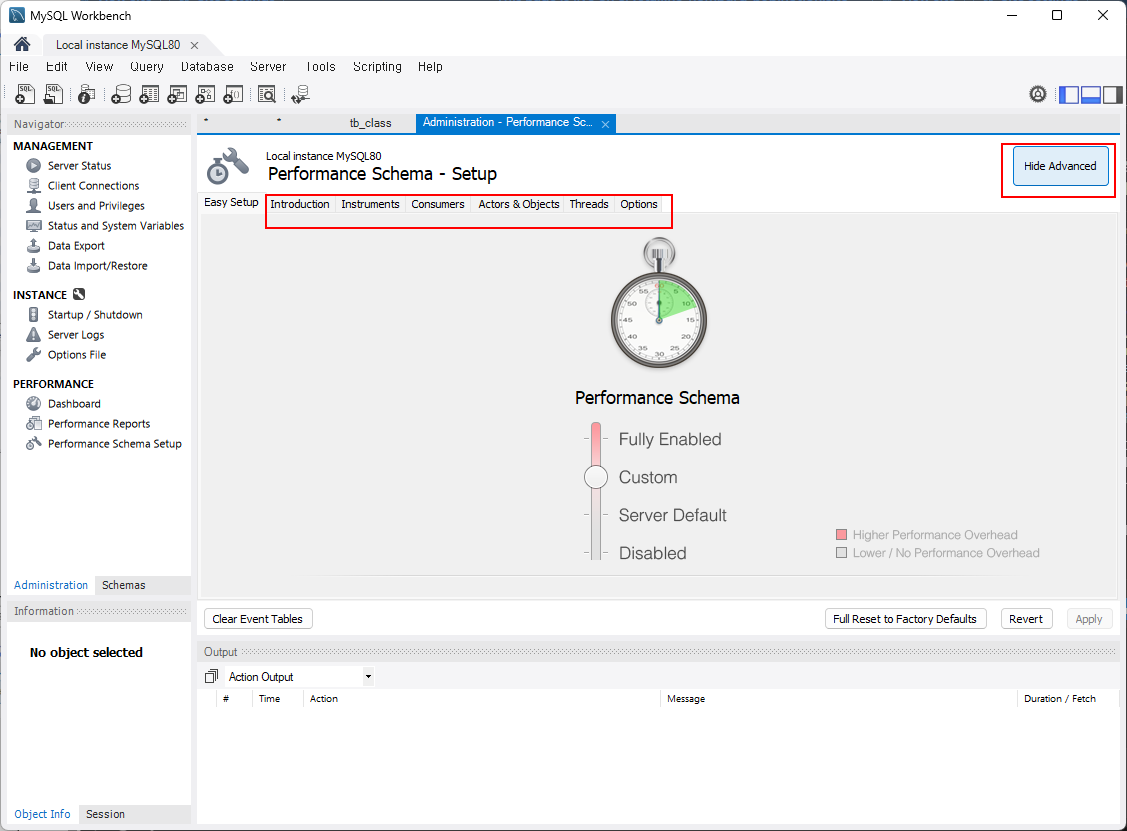Switch to the Easy Setup tab
This screenshot has height=831, width=1127.
click(231, 203)
